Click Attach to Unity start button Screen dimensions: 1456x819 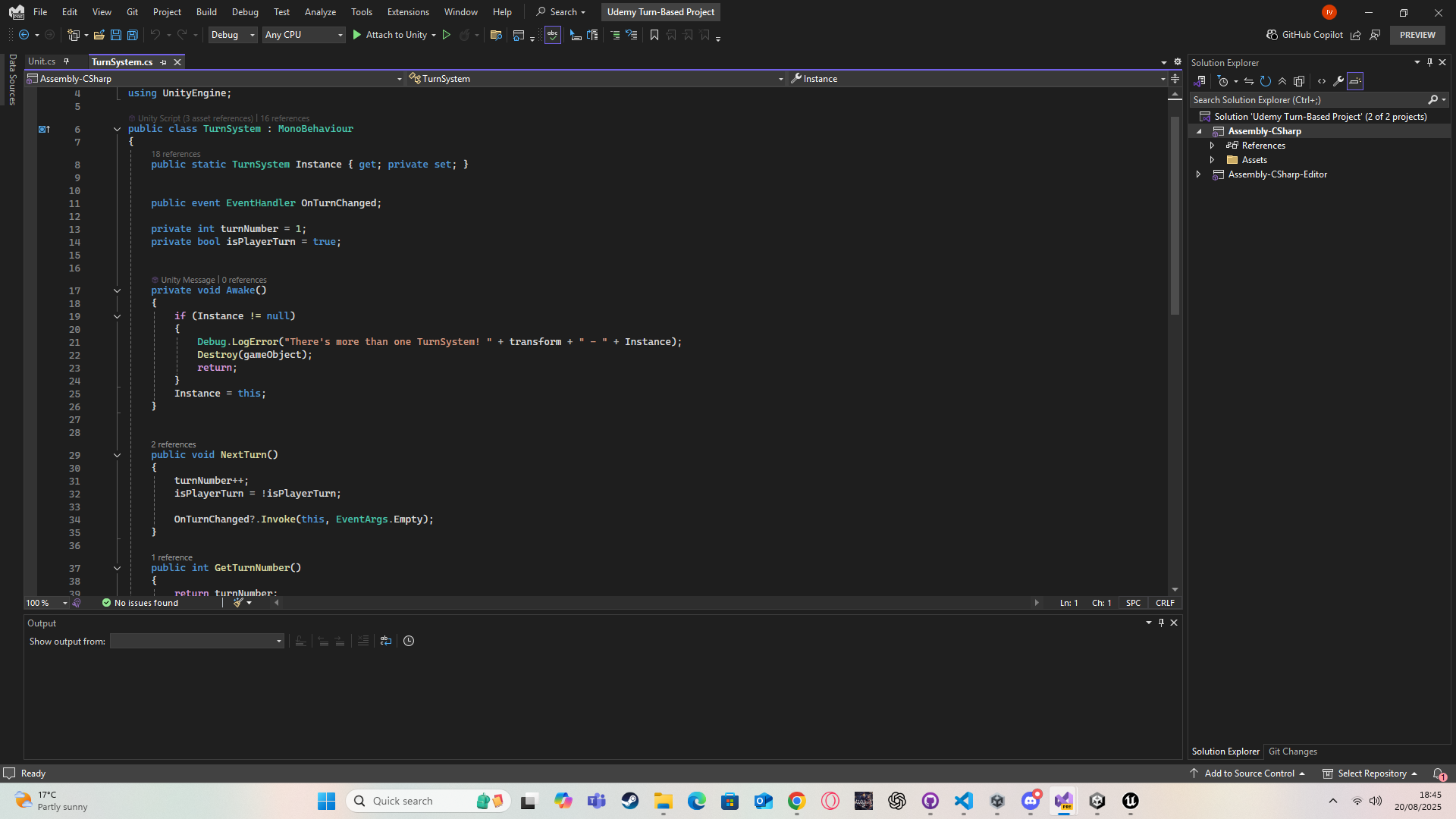[389, 35]
